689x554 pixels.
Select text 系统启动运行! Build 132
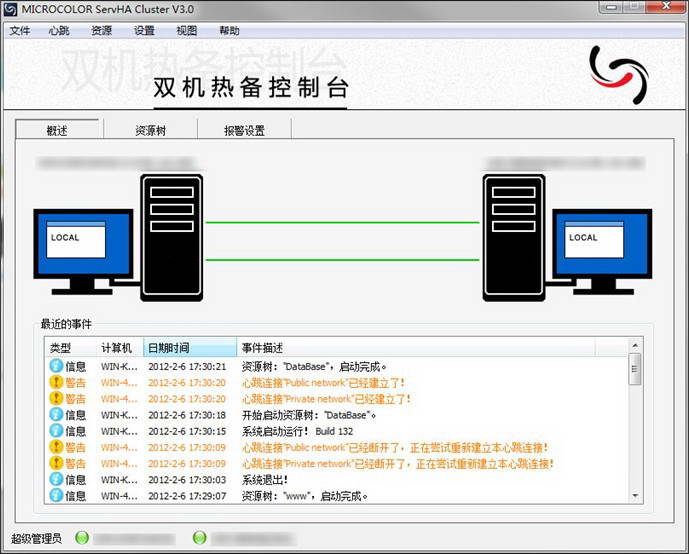pos(297,431)
